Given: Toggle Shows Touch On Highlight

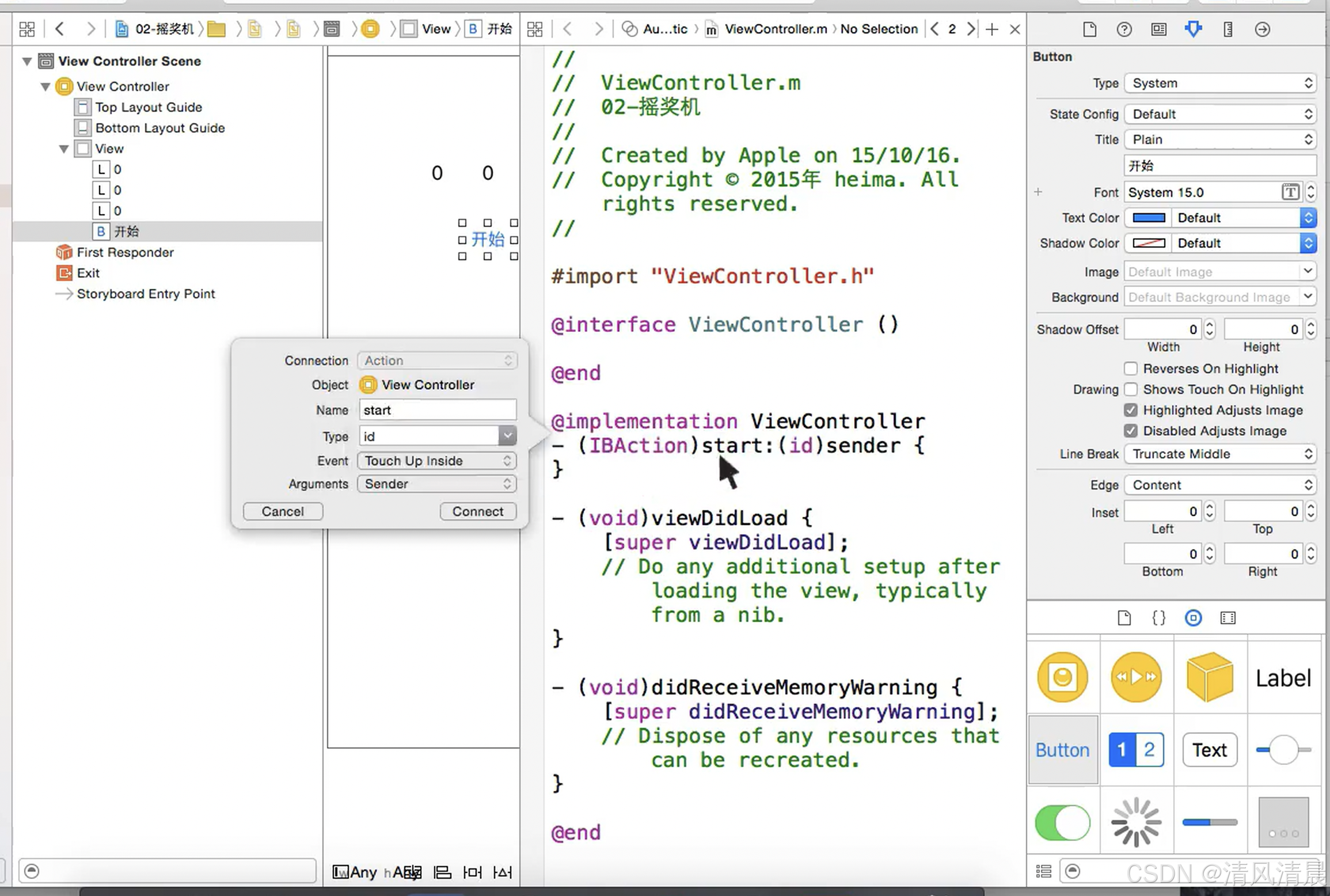Looking at the screenshot, I should [x=1130, y=389].
